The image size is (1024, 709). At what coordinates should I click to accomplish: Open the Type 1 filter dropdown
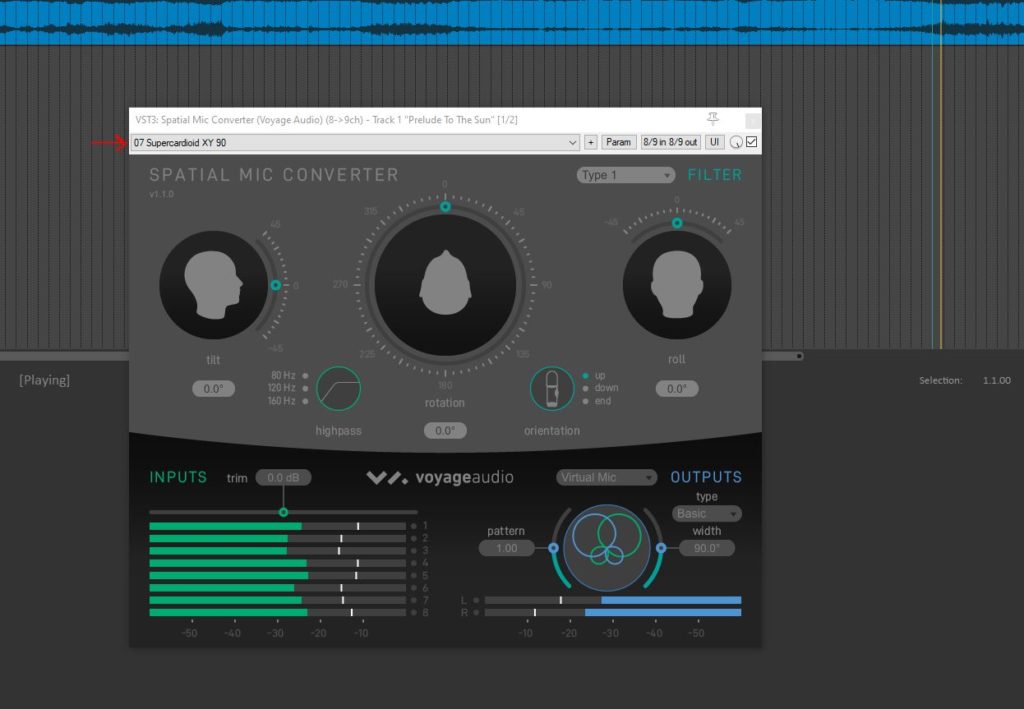(x=625, y=175)
